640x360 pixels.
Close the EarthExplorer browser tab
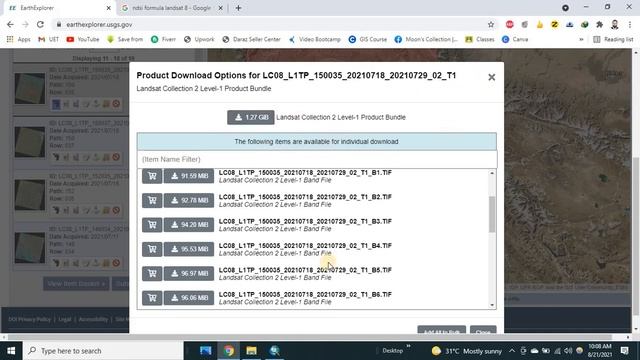coord(109,8)
